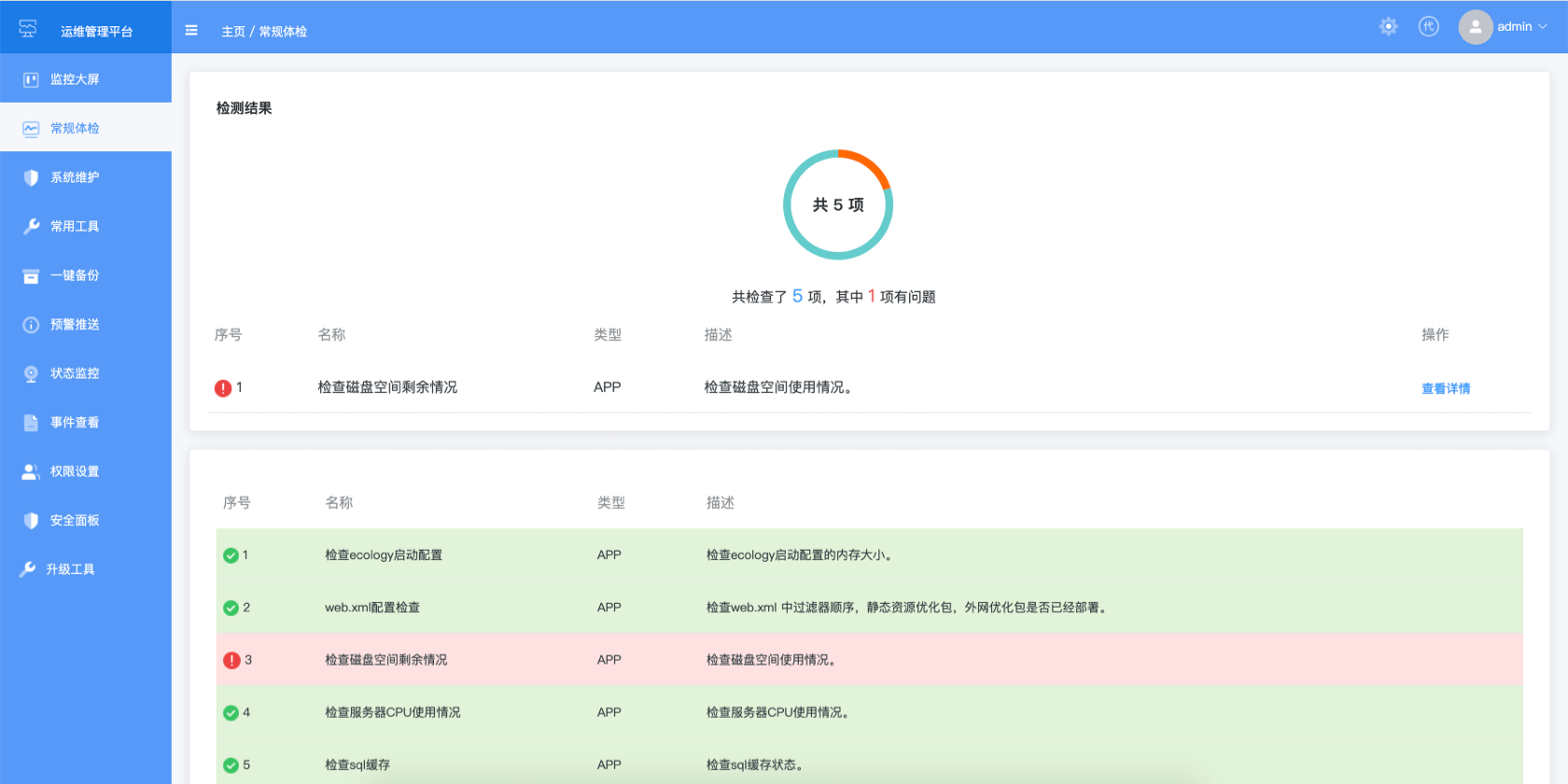Screen dimensions: 1568x784
Task: Click the circled 代 icon in the header
Action: (x=1429, y=26)
